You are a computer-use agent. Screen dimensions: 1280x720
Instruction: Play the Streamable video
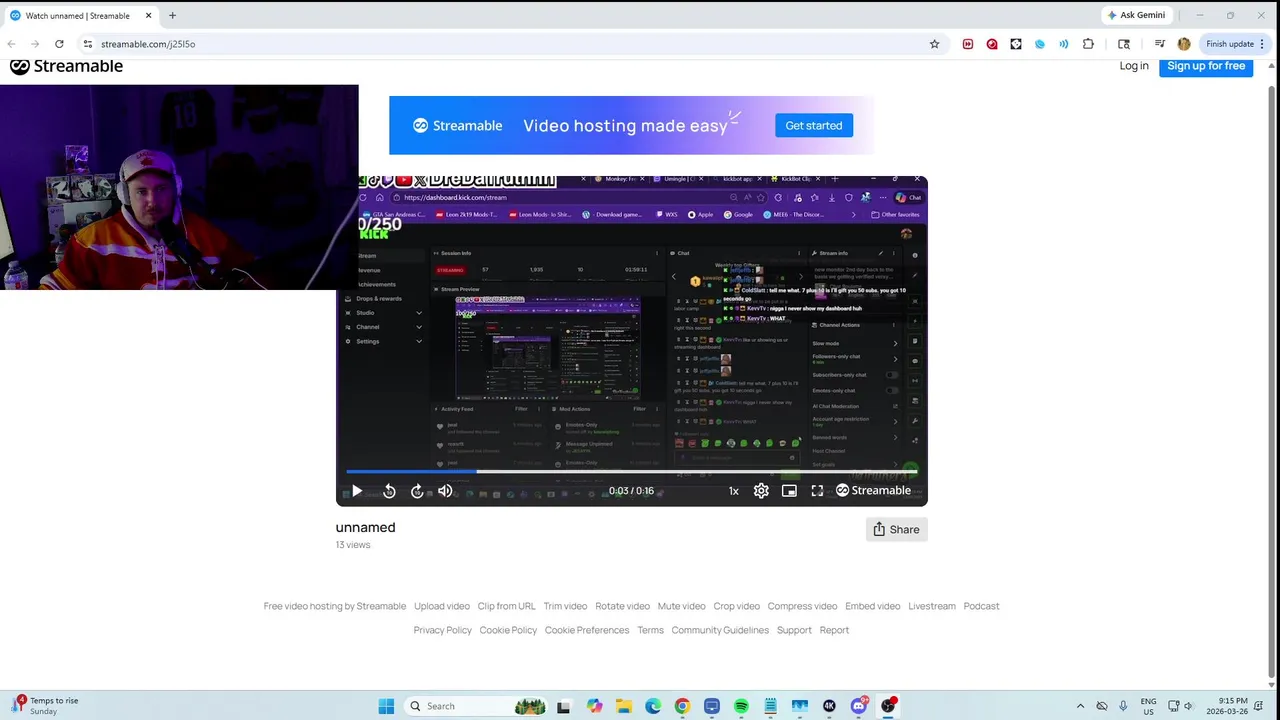357,491
